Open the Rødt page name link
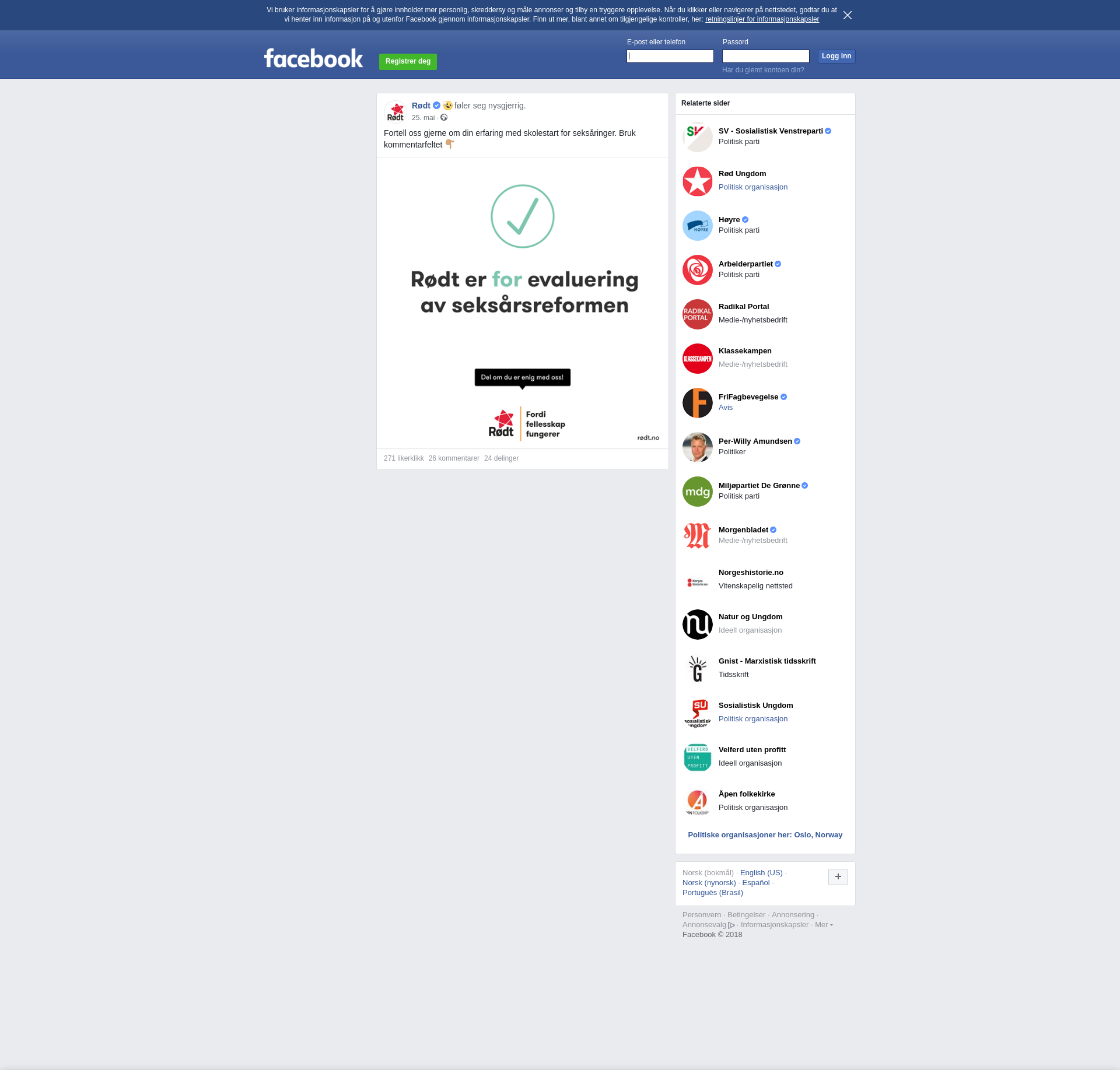Viewport: 1120px width, 1070px height. [421, 106]
